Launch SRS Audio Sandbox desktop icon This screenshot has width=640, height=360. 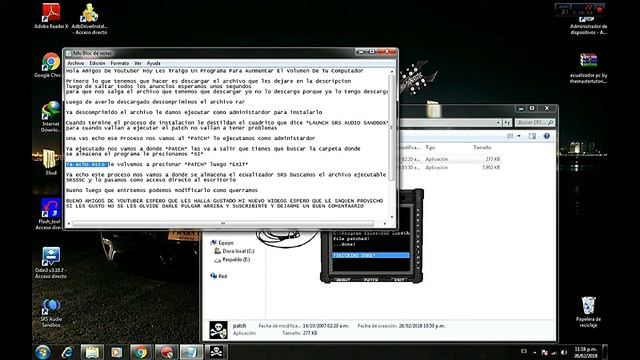(x=51, y=313)
